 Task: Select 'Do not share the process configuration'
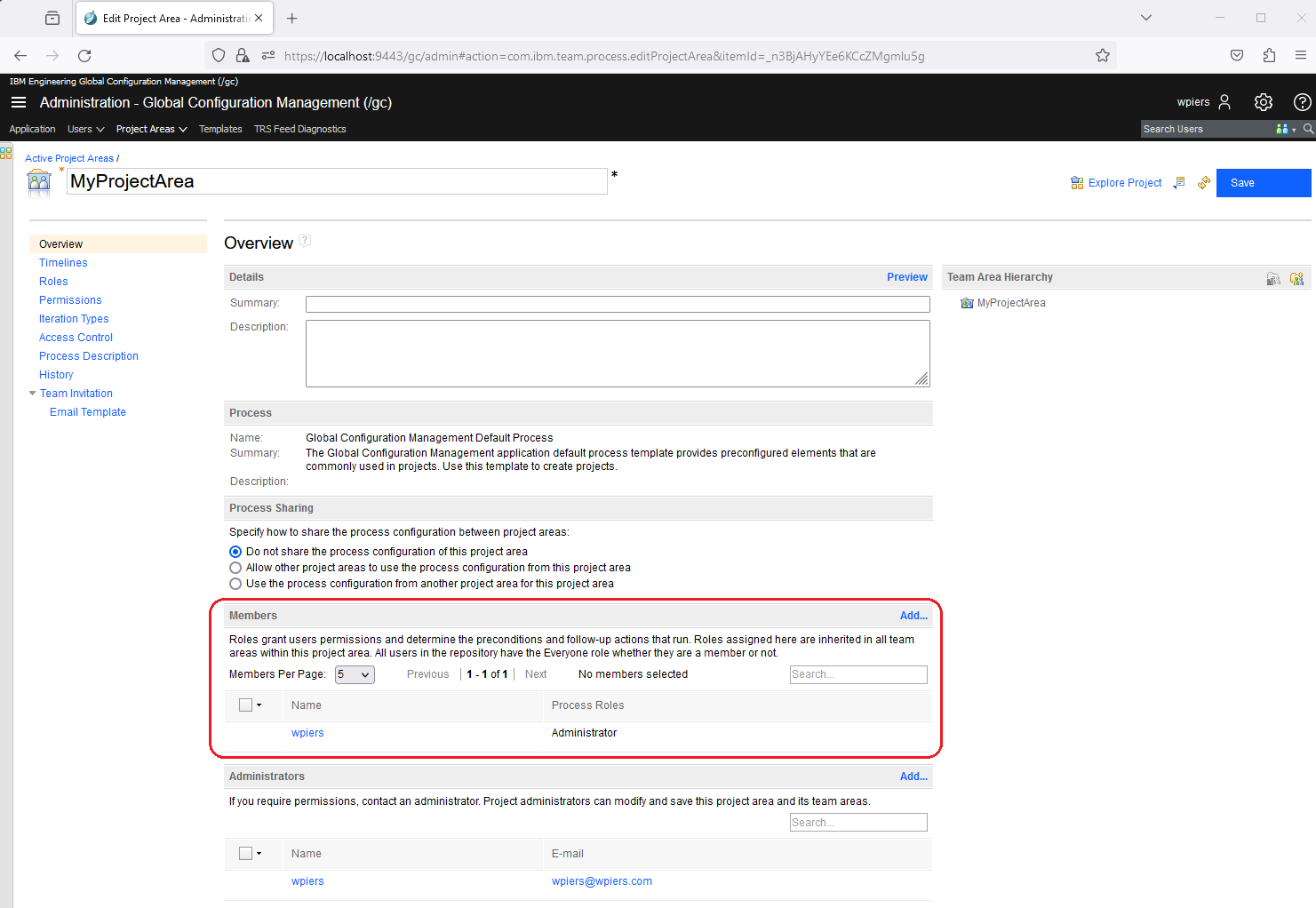point(235,552)
